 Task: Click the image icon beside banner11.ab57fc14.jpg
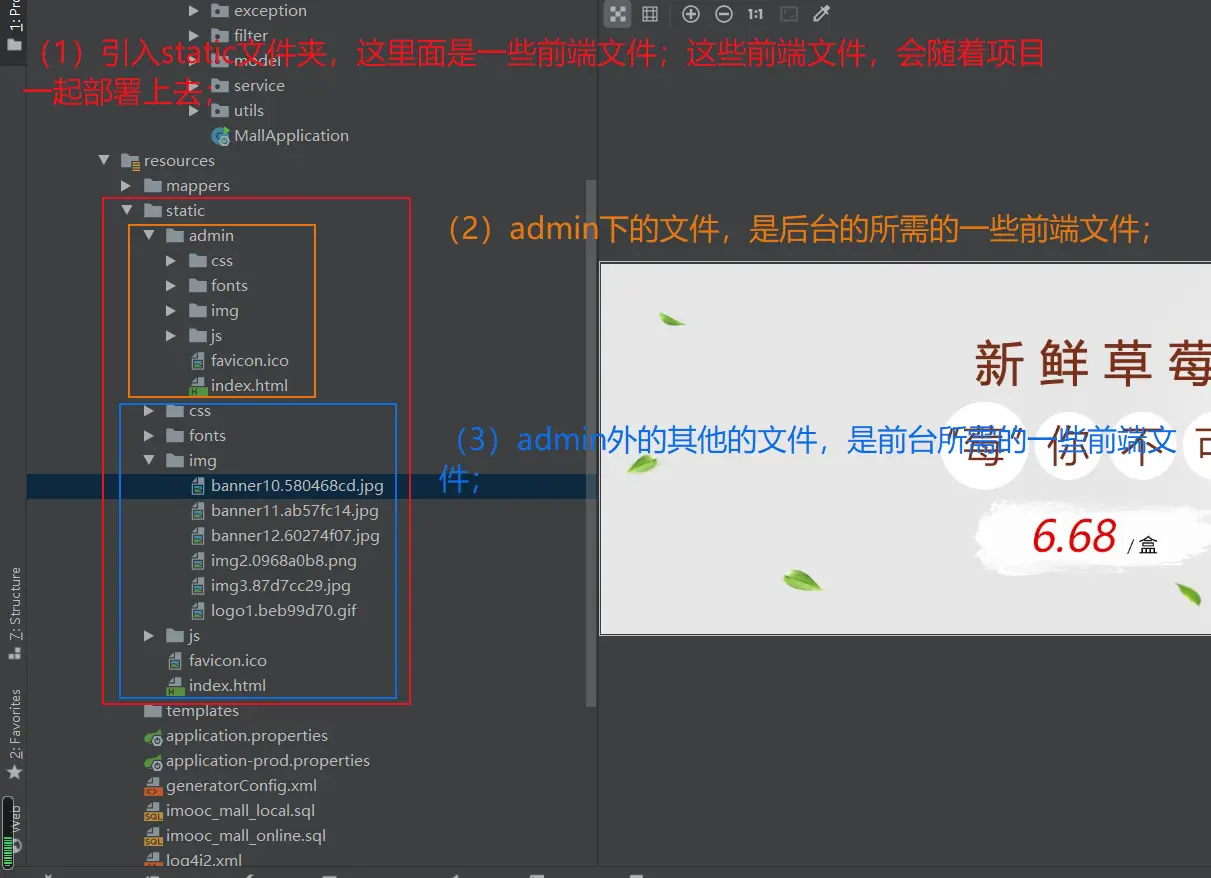tap(198, 511)
